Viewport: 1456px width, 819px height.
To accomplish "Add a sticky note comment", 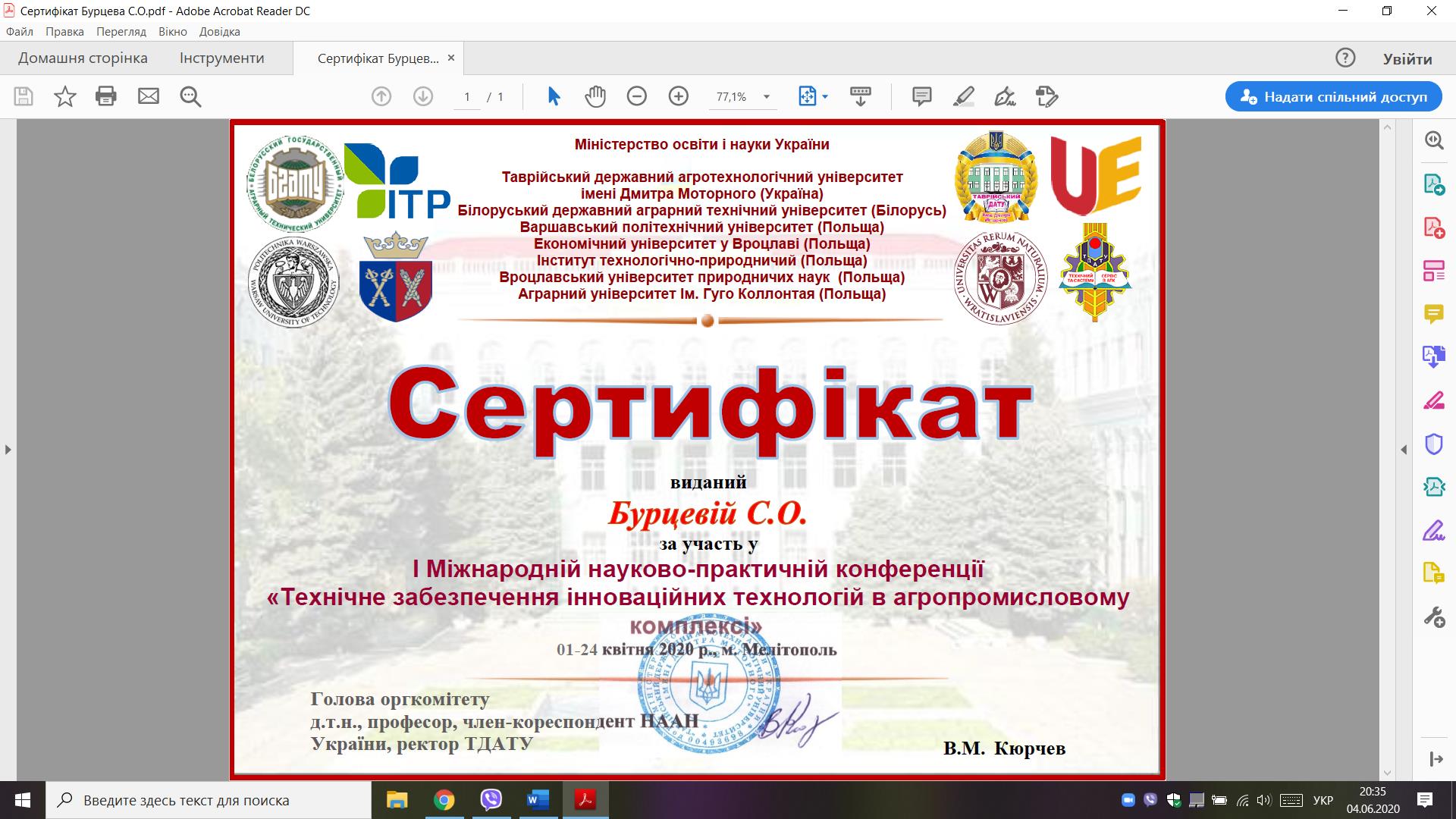I will [x=921, y=96].
